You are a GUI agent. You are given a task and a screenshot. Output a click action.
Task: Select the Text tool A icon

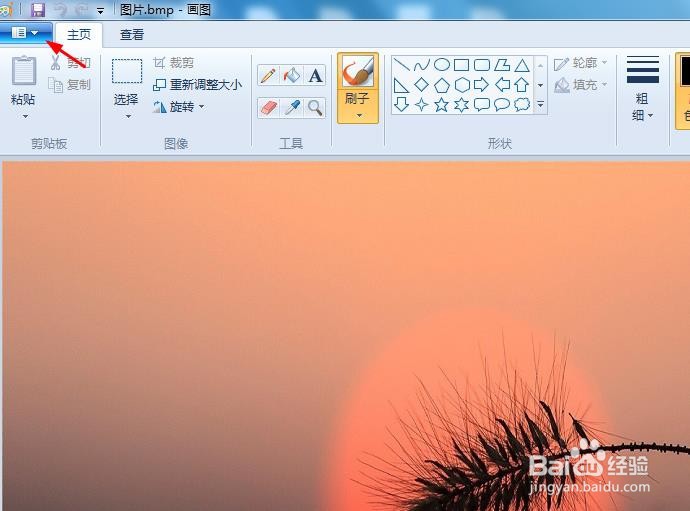(x=315, y=76)
